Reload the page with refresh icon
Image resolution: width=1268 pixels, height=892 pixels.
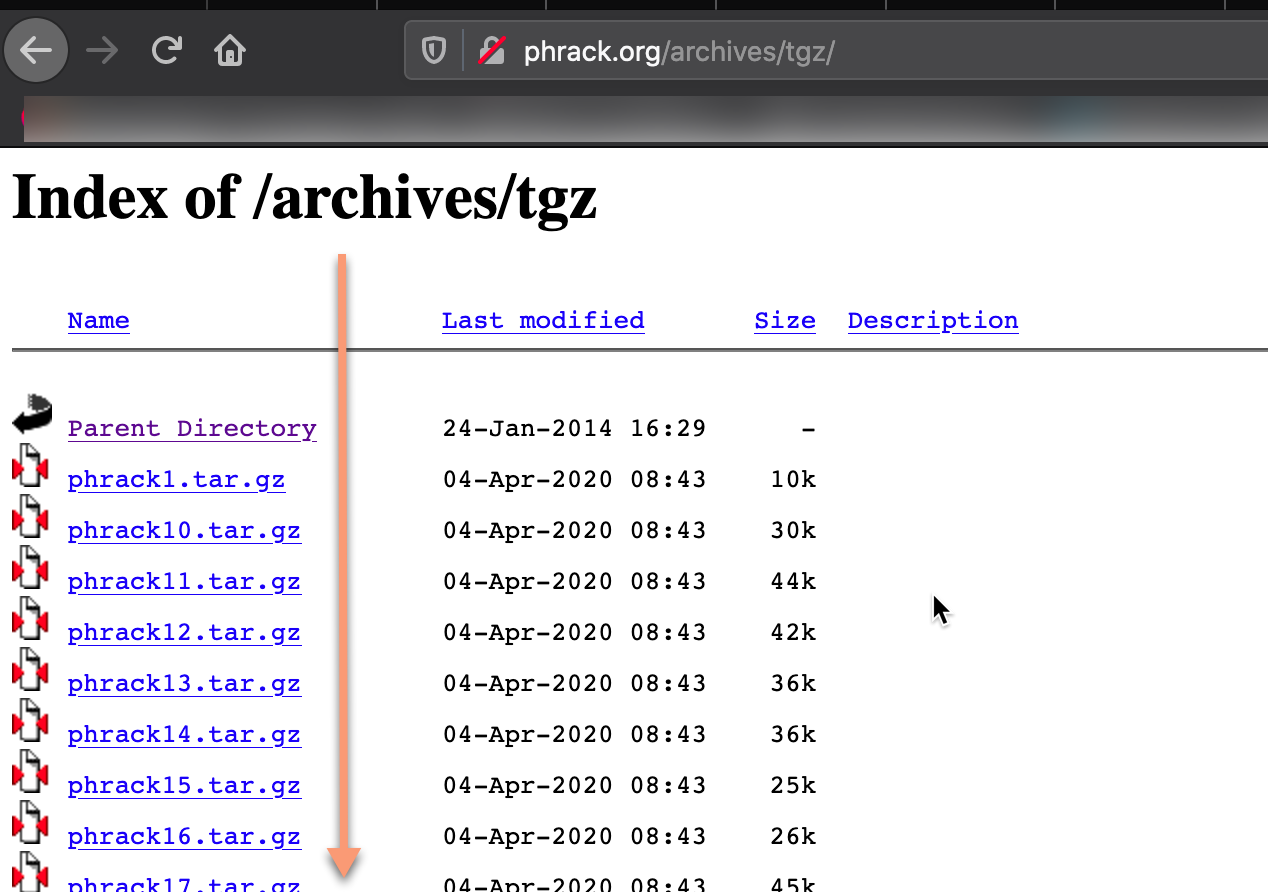[x=166, y=50]
